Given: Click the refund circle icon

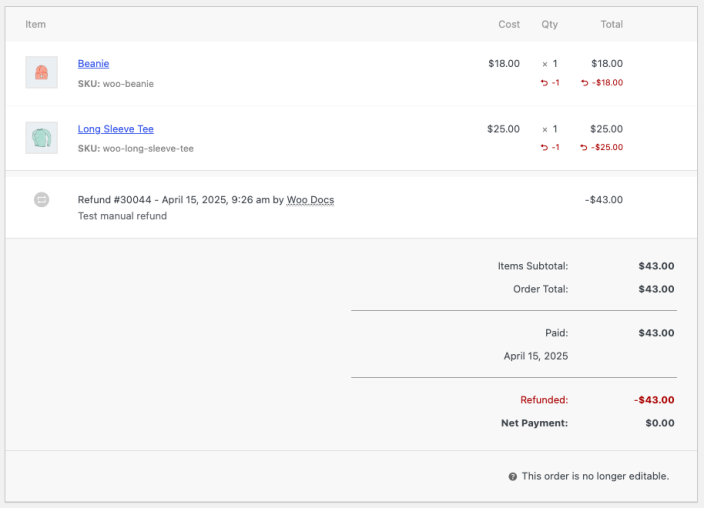Looking at the screenshot, I should [x=41, y=200].
